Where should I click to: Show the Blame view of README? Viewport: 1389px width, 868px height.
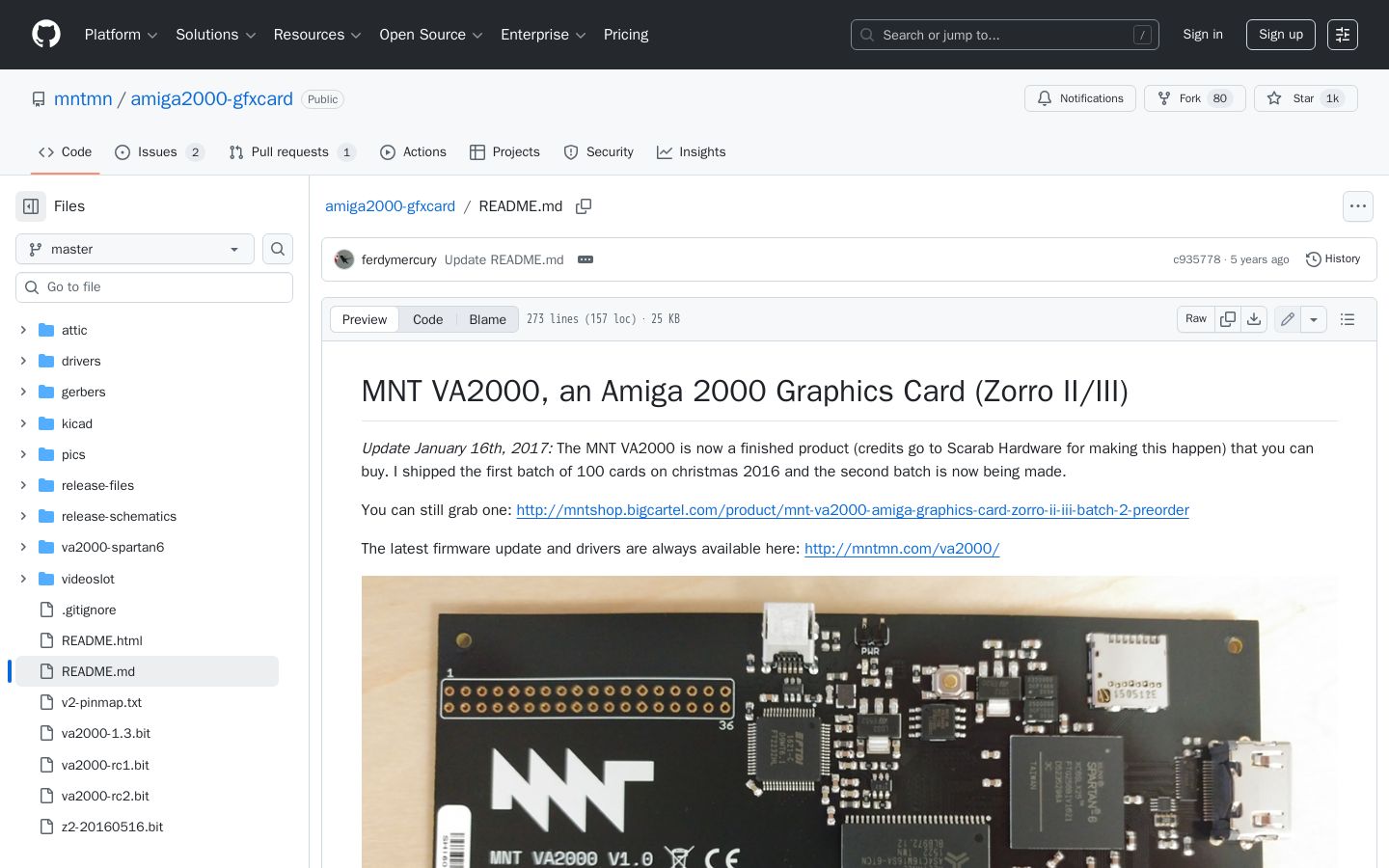click(x=487, y=319)
